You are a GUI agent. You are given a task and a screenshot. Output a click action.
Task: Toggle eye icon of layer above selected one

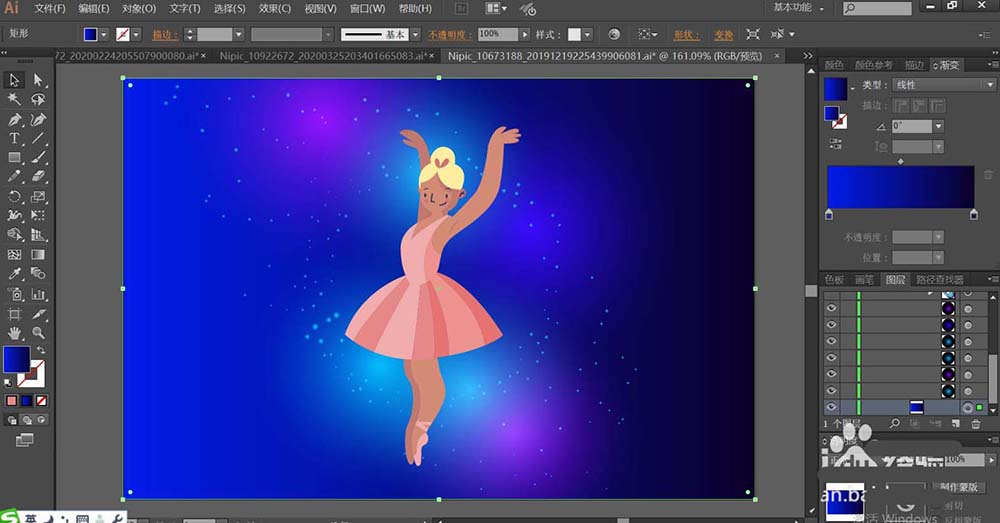point(831,390)
